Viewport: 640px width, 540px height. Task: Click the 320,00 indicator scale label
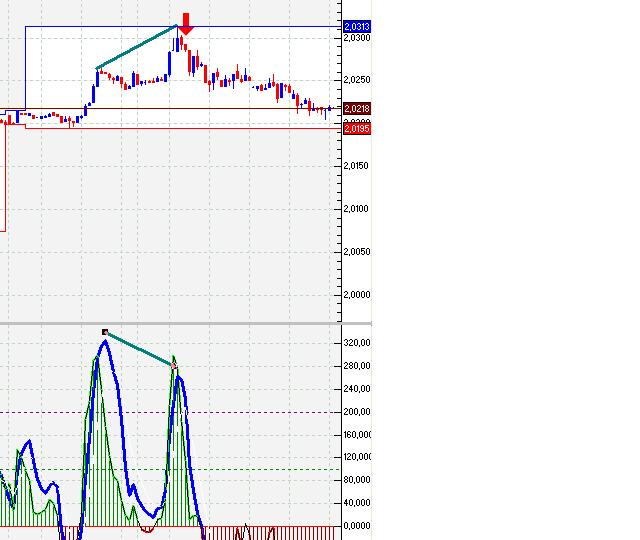click(x=357, y=343)
